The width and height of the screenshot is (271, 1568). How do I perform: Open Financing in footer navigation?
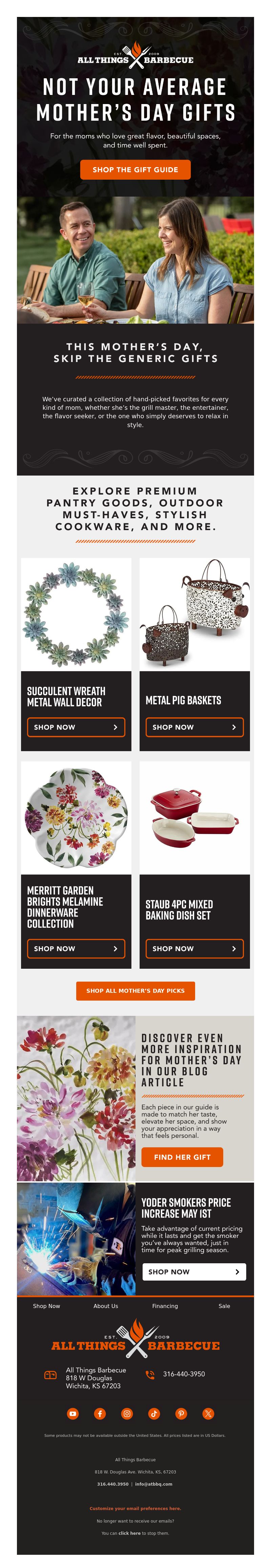(165, 1306)
